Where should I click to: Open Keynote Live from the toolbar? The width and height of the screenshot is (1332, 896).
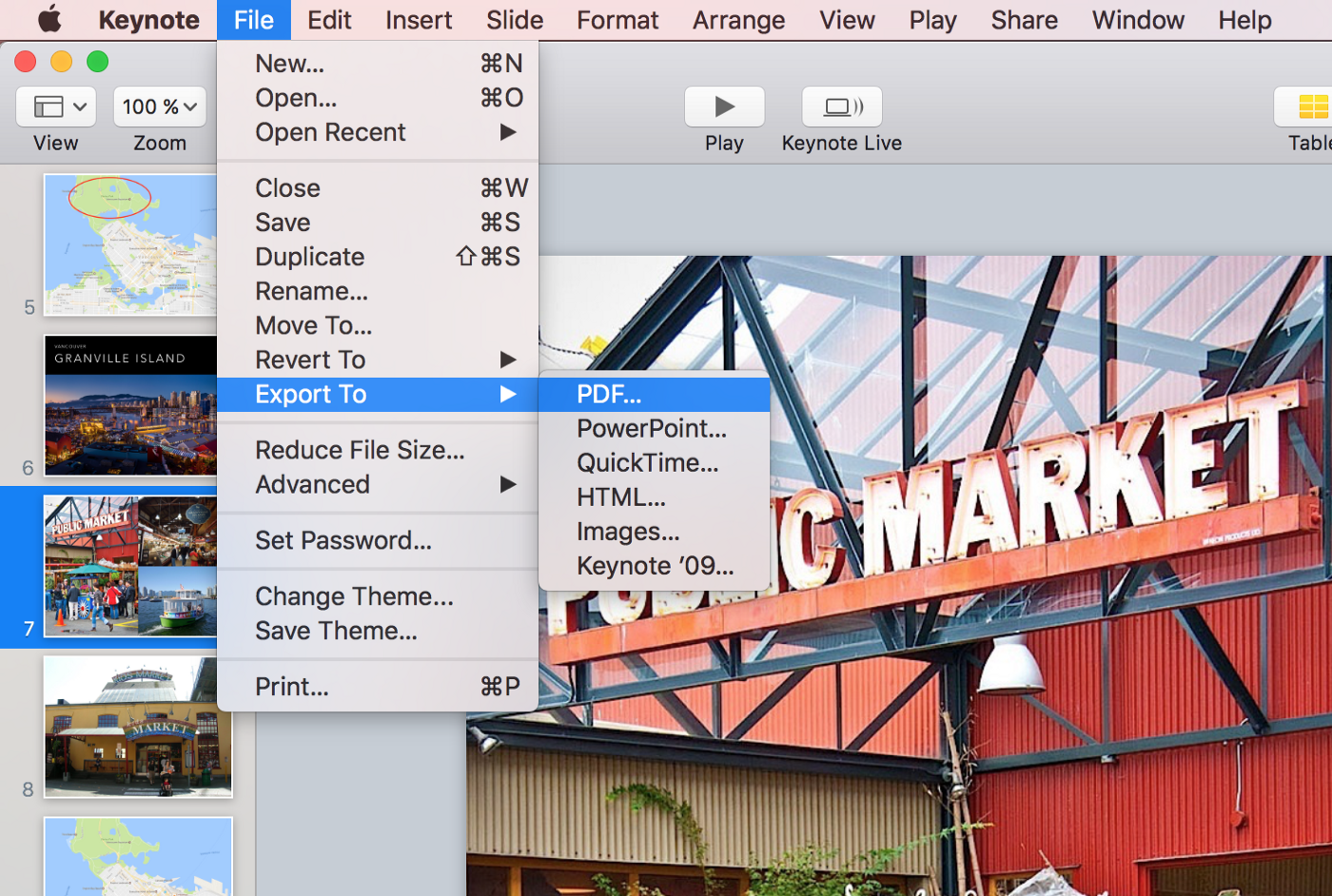pyautogui.click(x=842, y=107)
